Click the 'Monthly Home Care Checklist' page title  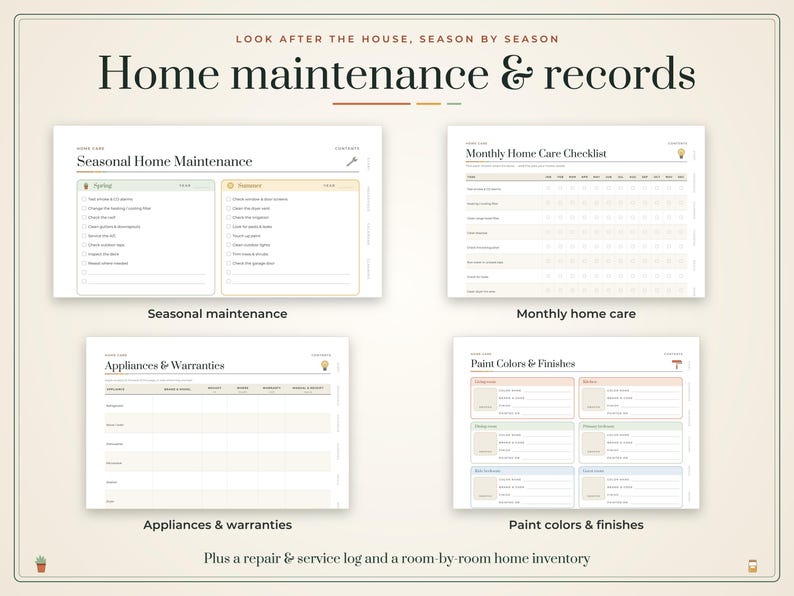pyautogui.click(x=536, y=153)
